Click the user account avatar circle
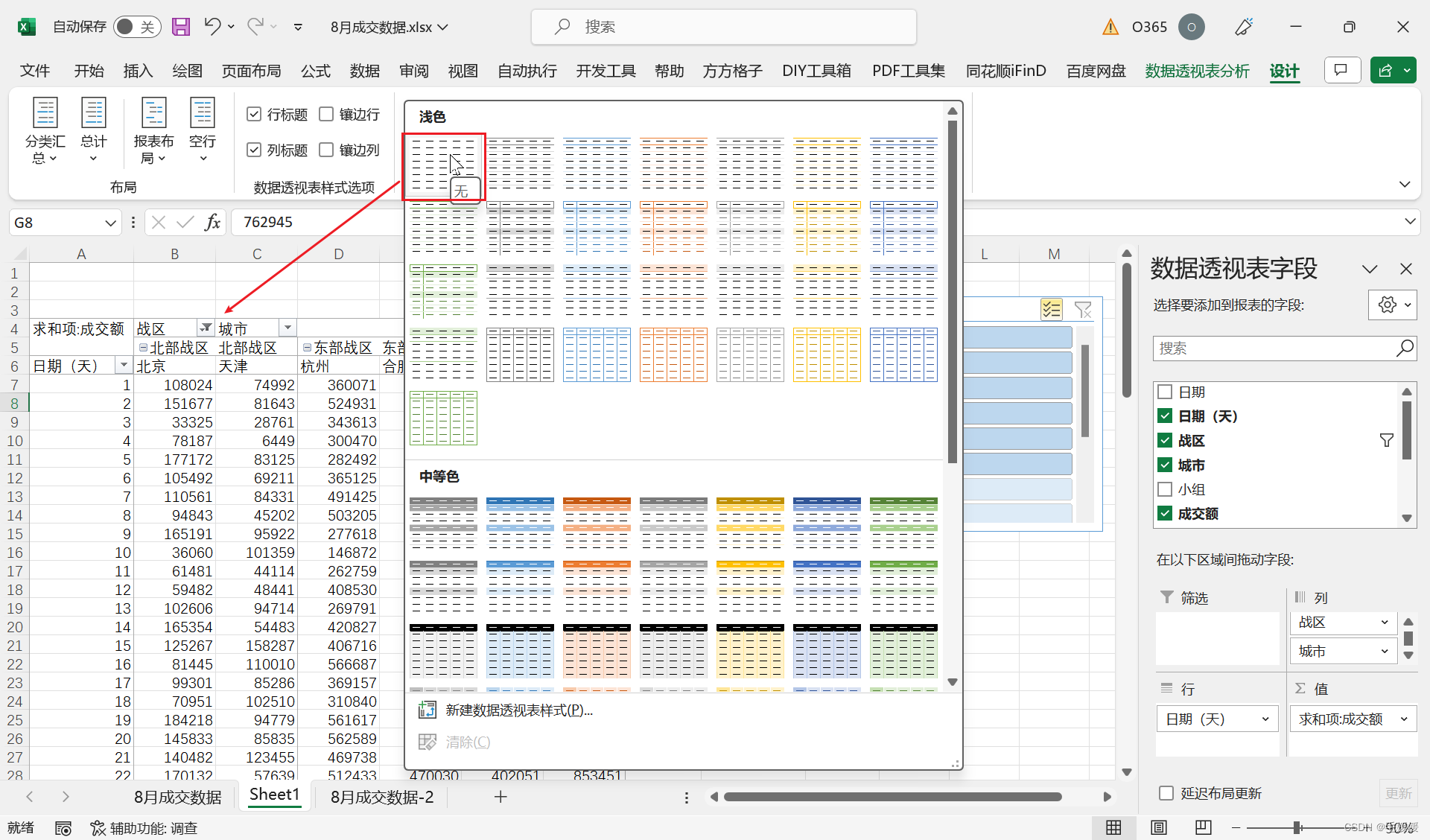1430x840 pixels. pyautogui.click(x=1192, y=27)
